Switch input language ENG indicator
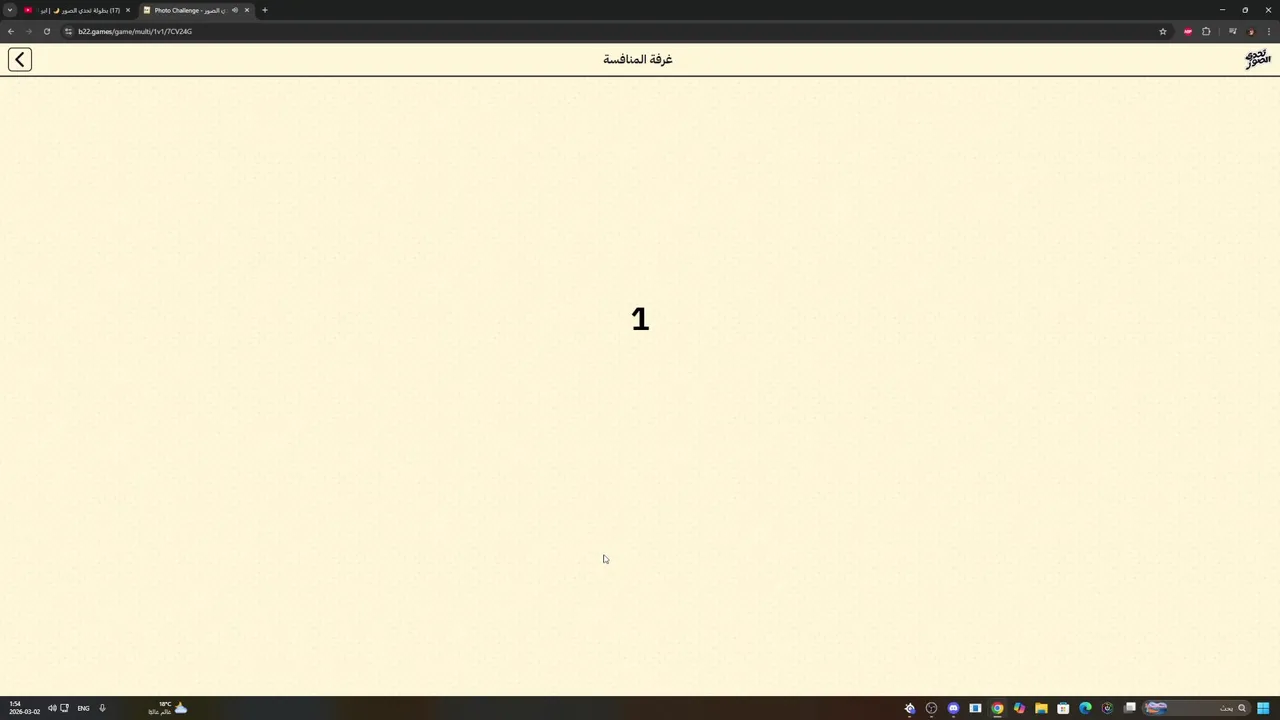1280x720 pixels. 83,708
